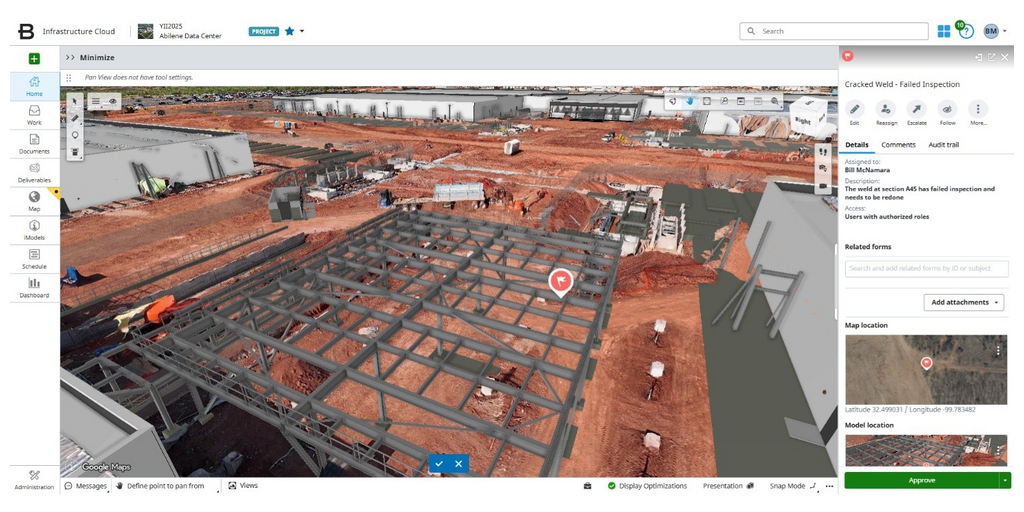Toggle Display Optimizations in the status bar

(646, 486)
